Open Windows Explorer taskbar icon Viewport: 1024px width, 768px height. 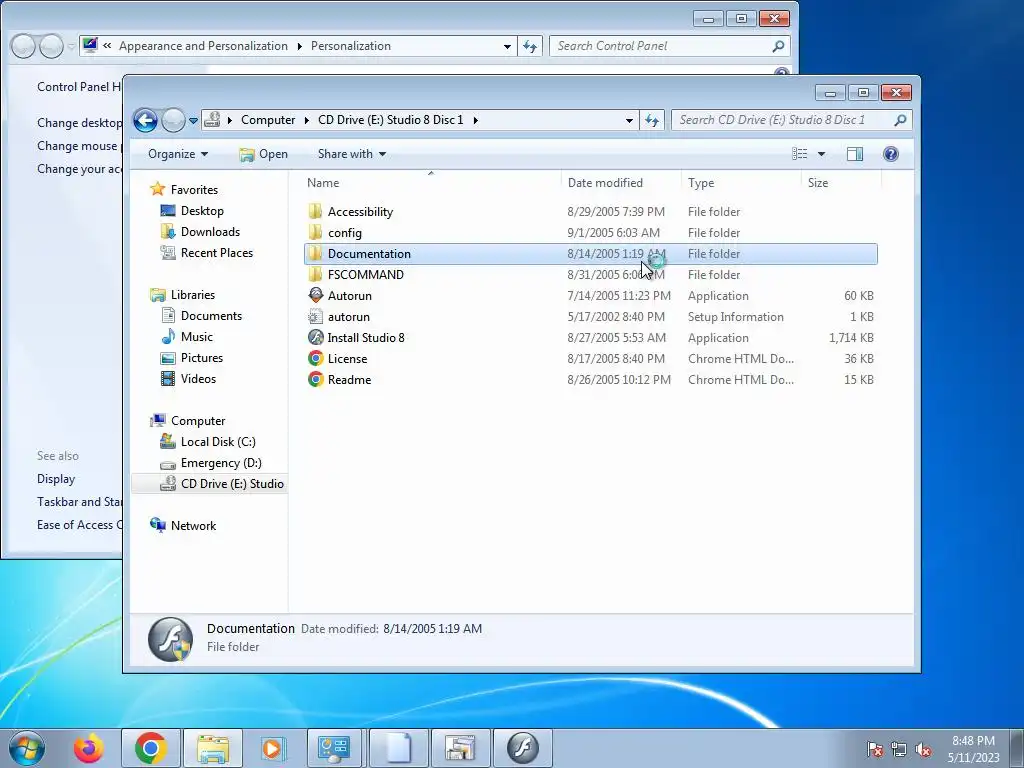(x=213, y=748)
